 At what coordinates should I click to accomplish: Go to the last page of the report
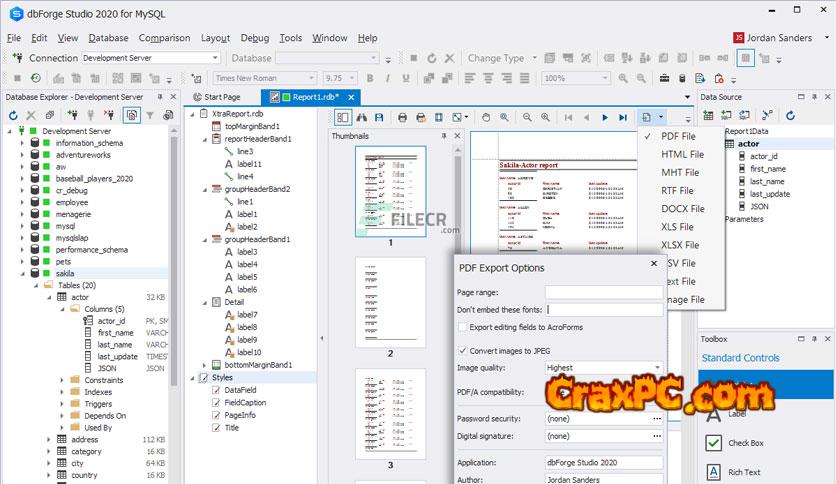(623, 117)
